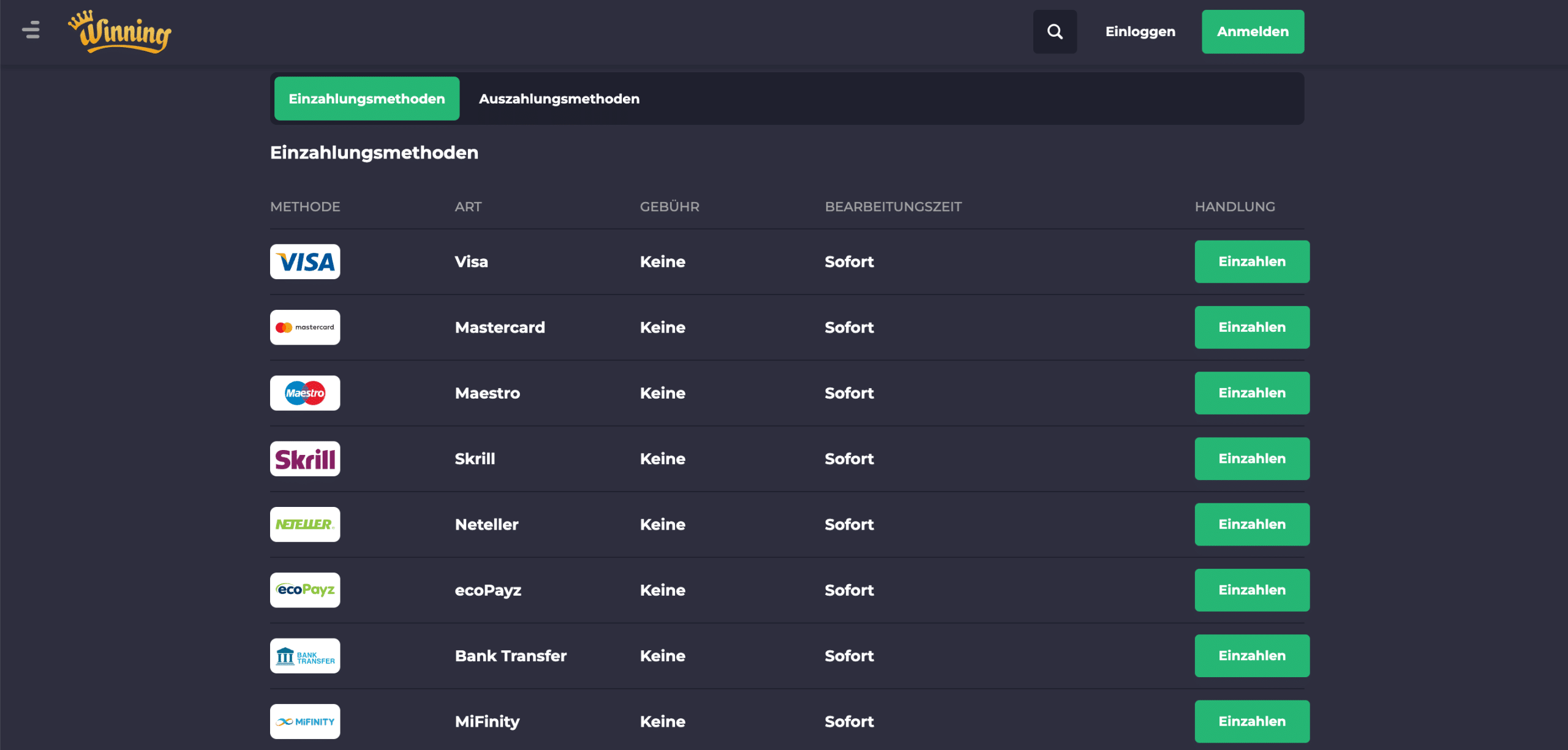
Task: Click Einzahlen in the Visa row
Action: click(1252, 262)
